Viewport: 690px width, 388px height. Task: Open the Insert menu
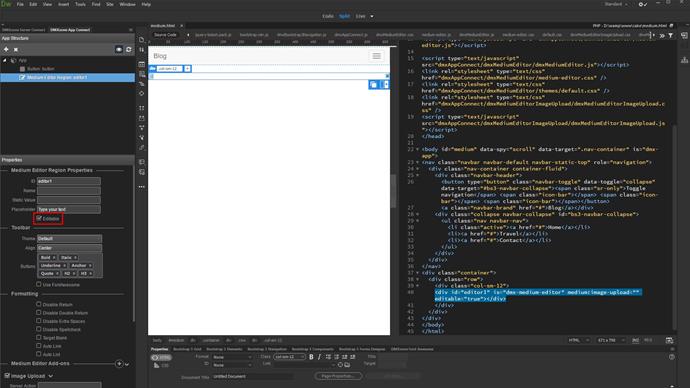tap(64, 4)
